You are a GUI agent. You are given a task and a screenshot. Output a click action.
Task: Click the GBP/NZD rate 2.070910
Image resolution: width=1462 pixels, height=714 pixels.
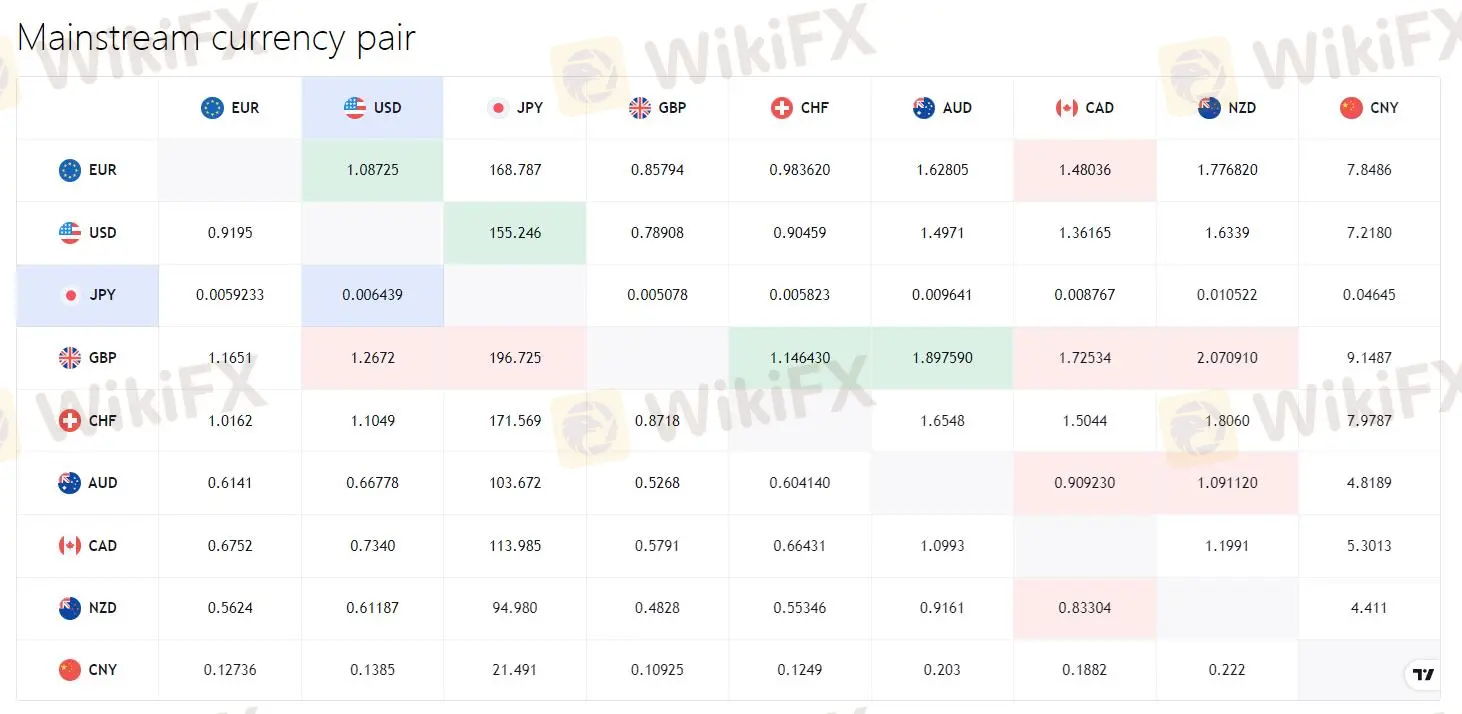1227,358
